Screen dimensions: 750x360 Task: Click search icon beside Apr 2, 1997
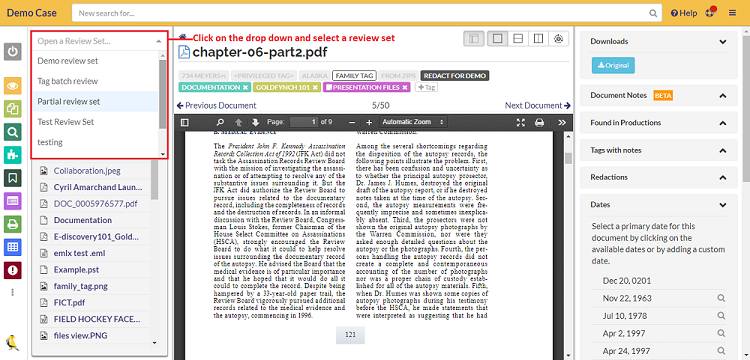point(721,334)
